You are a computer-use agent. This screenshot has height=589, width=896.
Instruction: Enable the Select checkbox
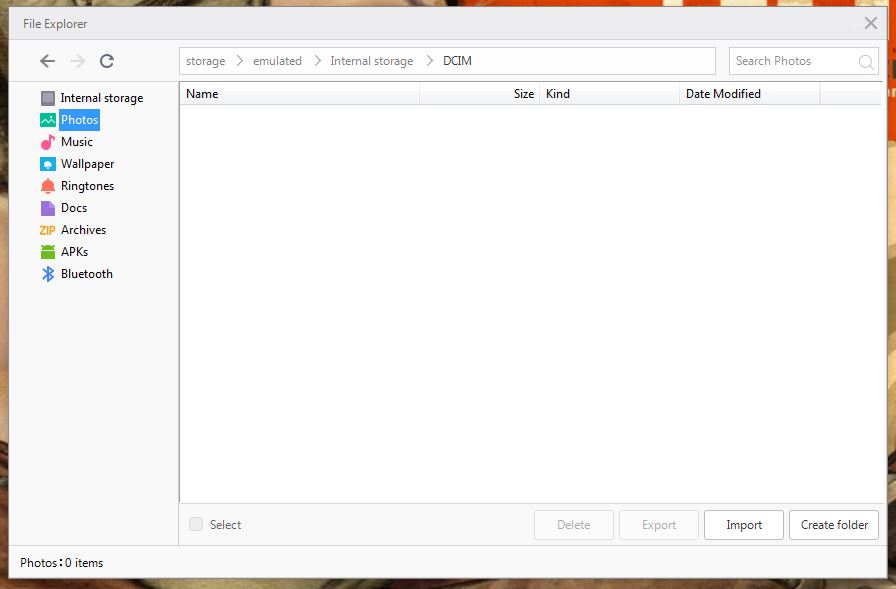coord(196,524)
